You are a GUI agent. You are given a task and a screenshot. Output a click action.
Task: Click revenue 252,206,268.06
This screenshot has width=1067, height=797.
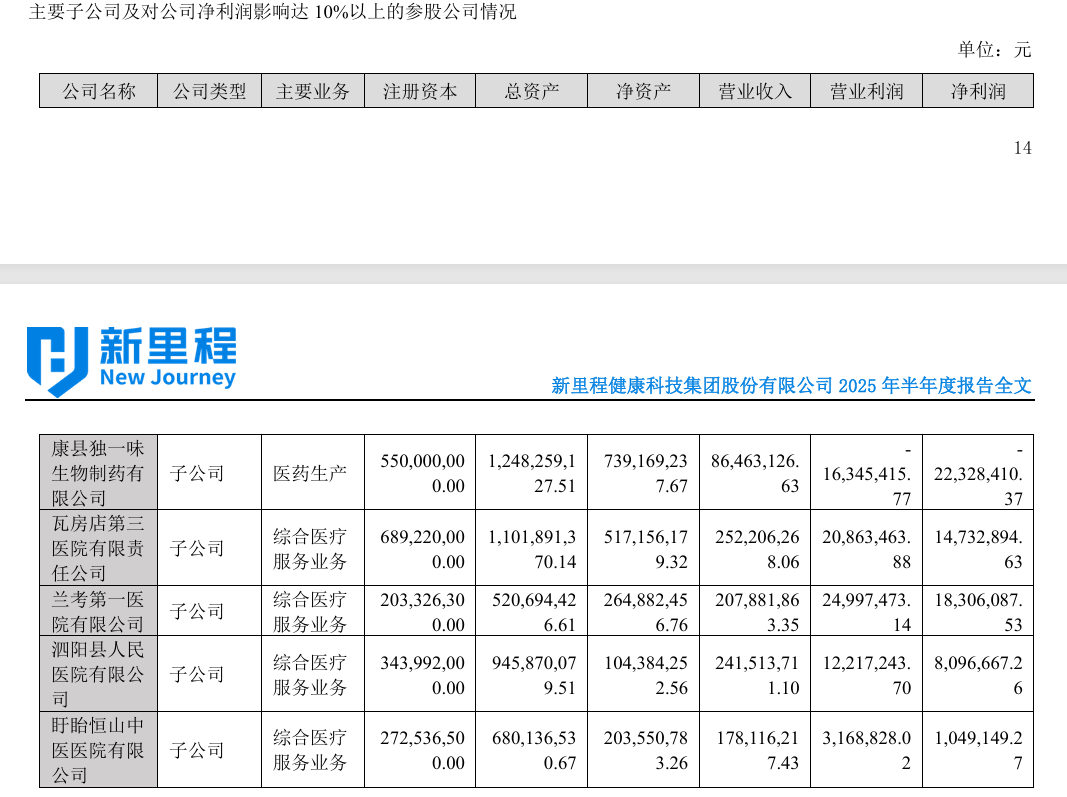coord(757,549)
